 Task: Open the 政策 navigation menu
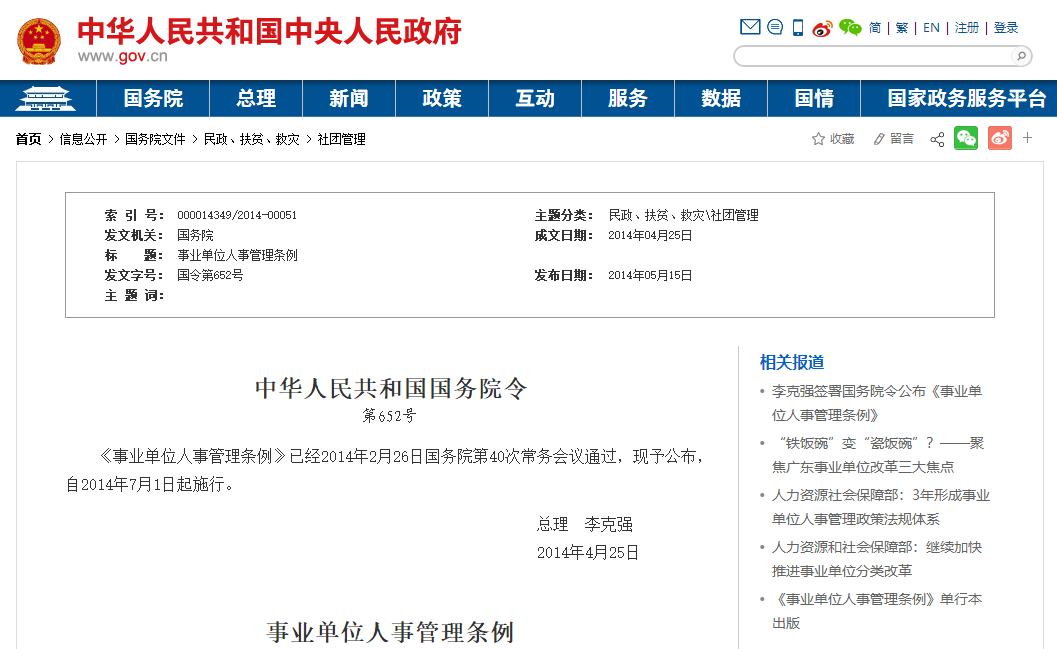[x=442, y=98]
